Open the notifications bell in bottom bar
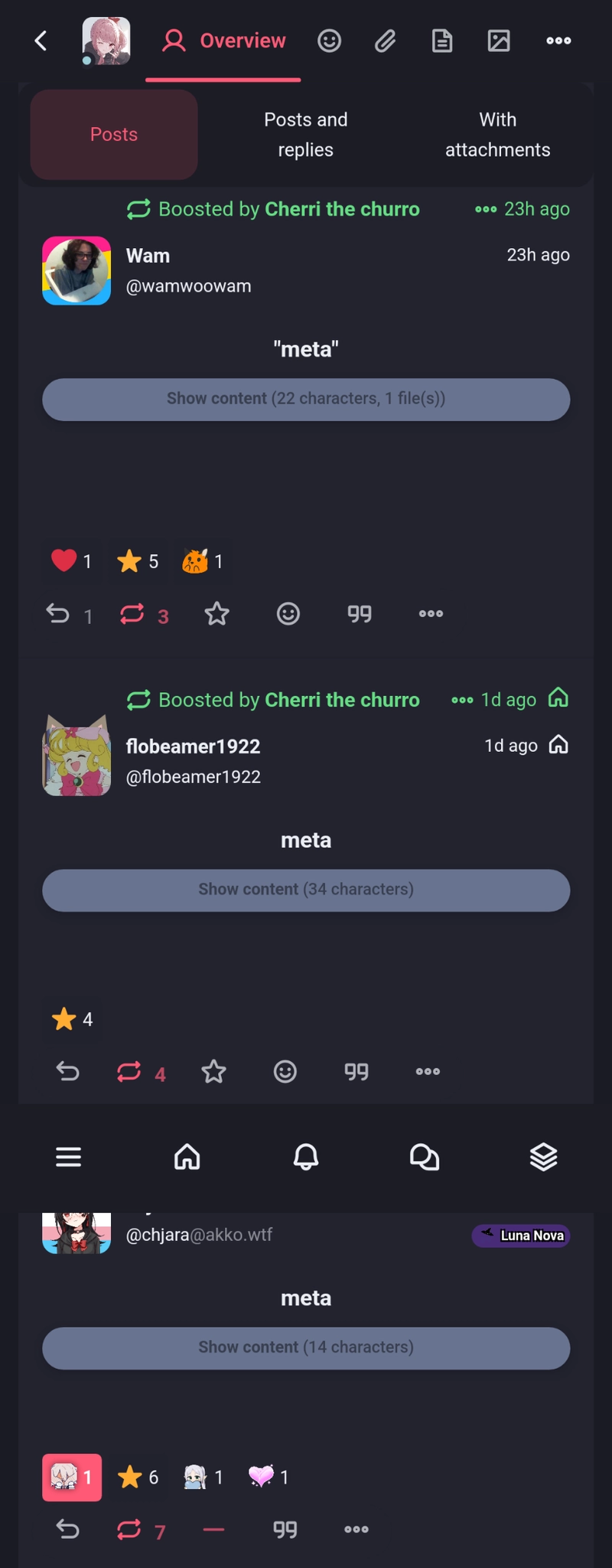The height and width of the screenshot is (1568, 612). pos(306,1156)
